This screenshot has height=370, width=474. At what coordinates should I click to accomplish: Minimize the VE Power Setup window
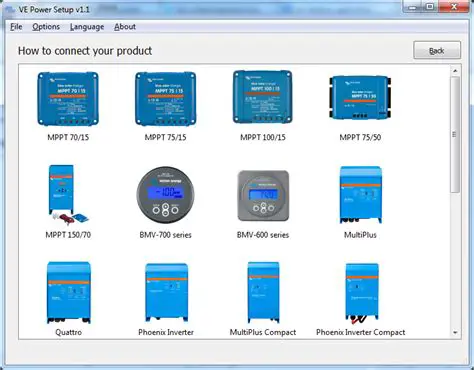(x=413, y=7)
